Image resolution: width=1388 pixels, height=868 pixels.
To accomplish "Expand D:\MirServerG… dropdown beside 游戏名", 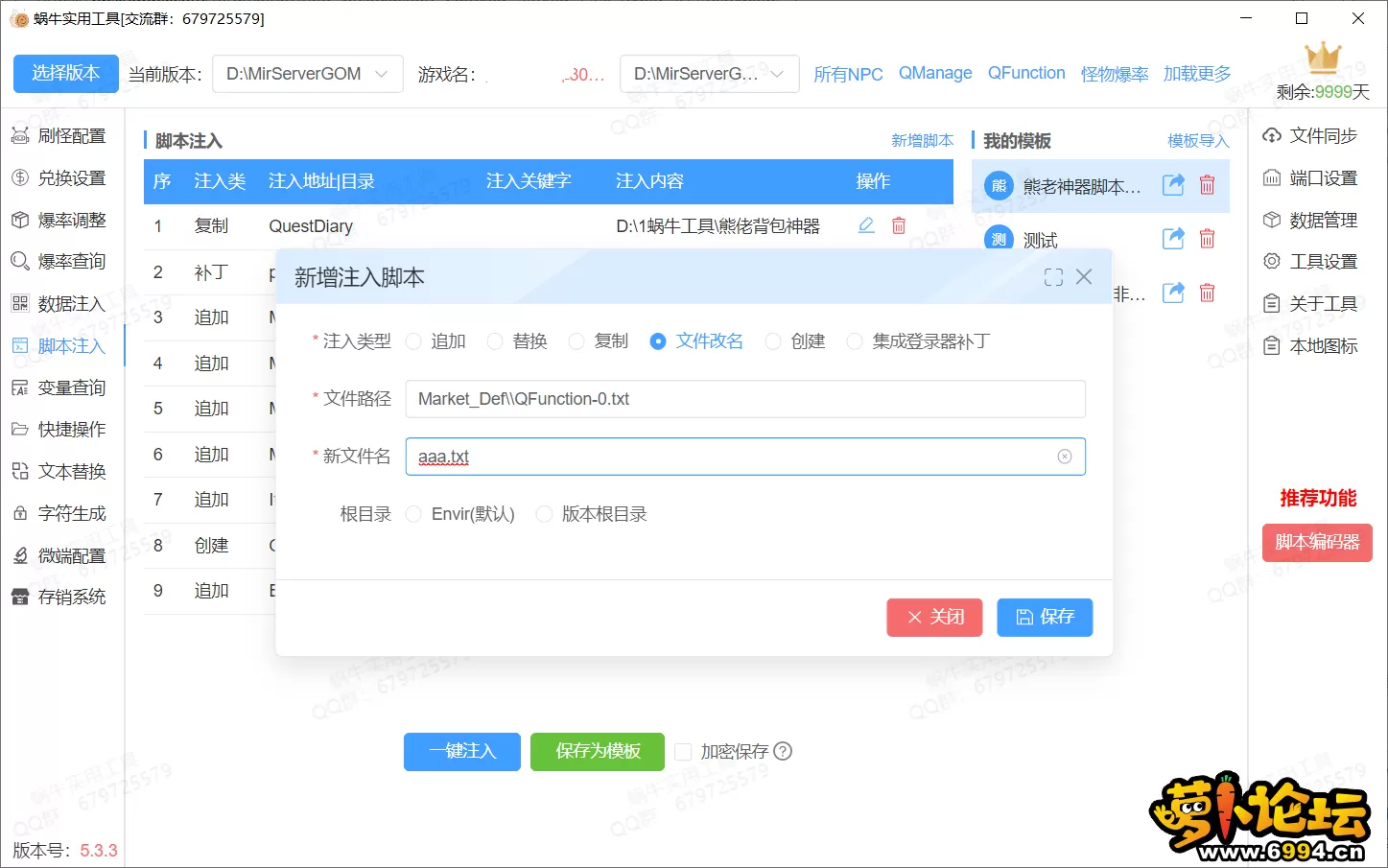I will click(710, 74).
